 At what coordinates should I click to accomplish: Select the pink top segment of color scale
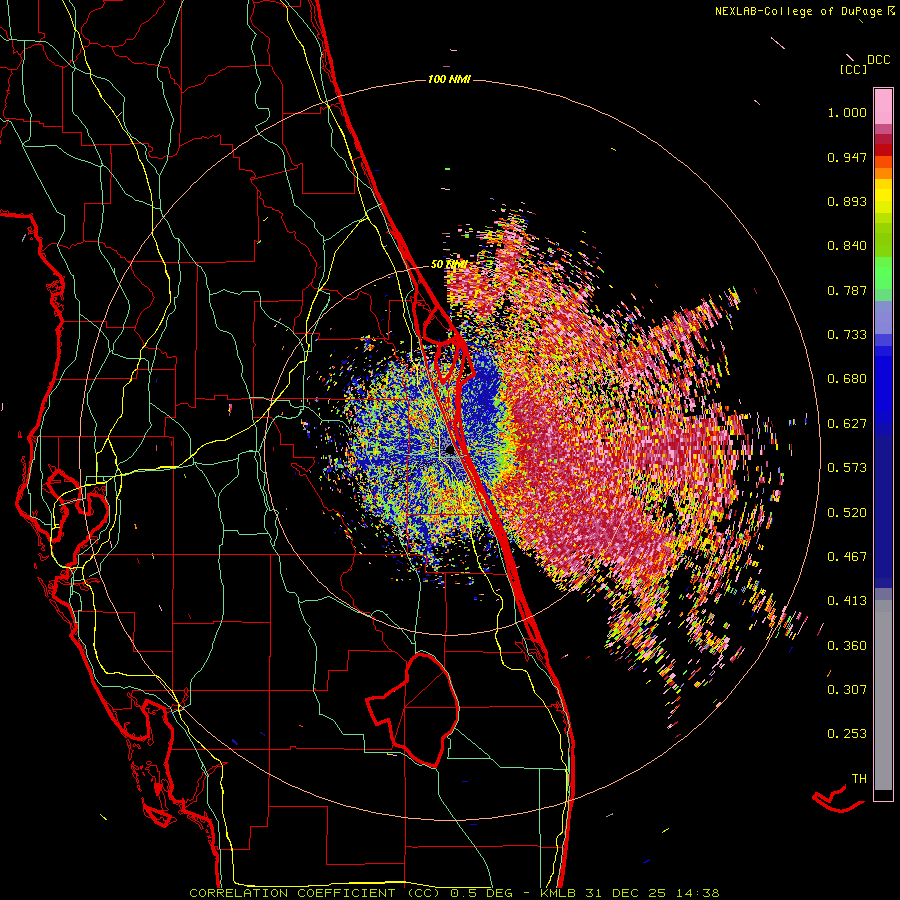pos(883,106)
